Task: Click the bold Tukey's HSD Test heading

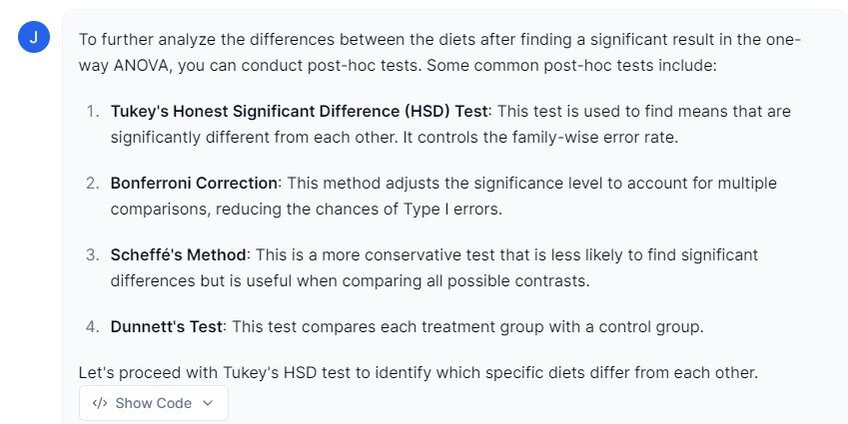Action: click(x=299, y=111)
